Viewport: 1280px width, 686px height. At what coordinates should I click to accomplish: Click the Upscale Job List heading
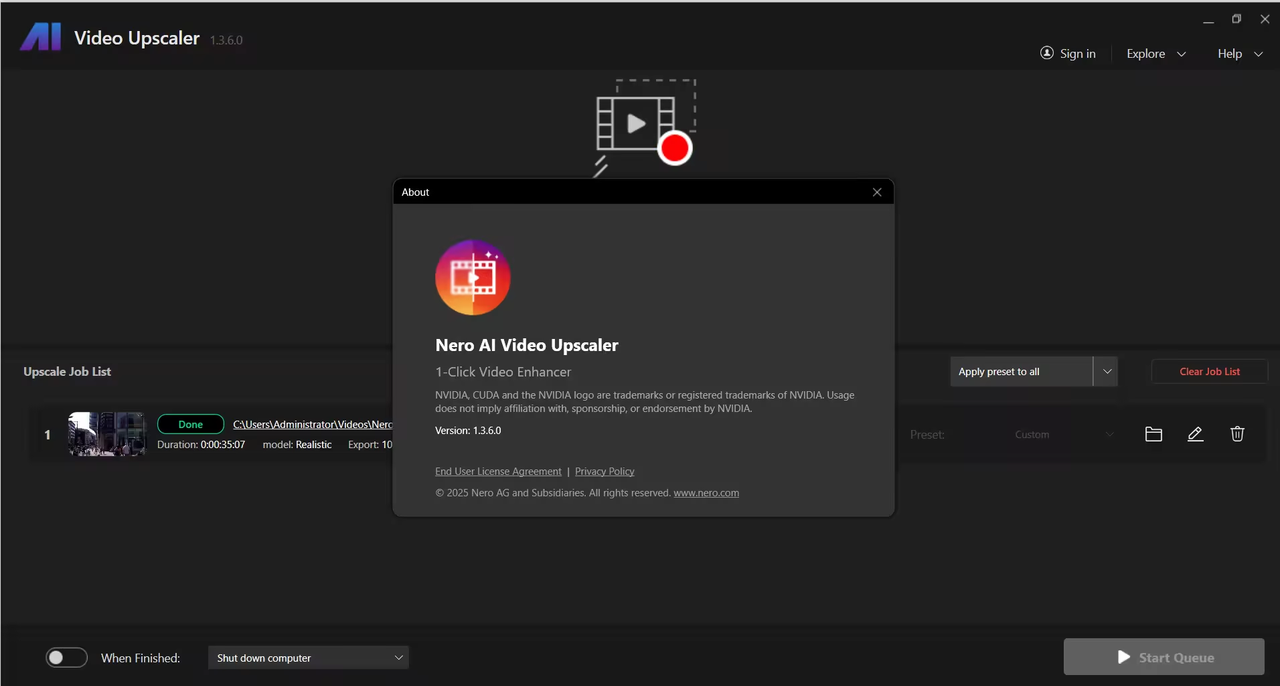[x=67, y=371]
